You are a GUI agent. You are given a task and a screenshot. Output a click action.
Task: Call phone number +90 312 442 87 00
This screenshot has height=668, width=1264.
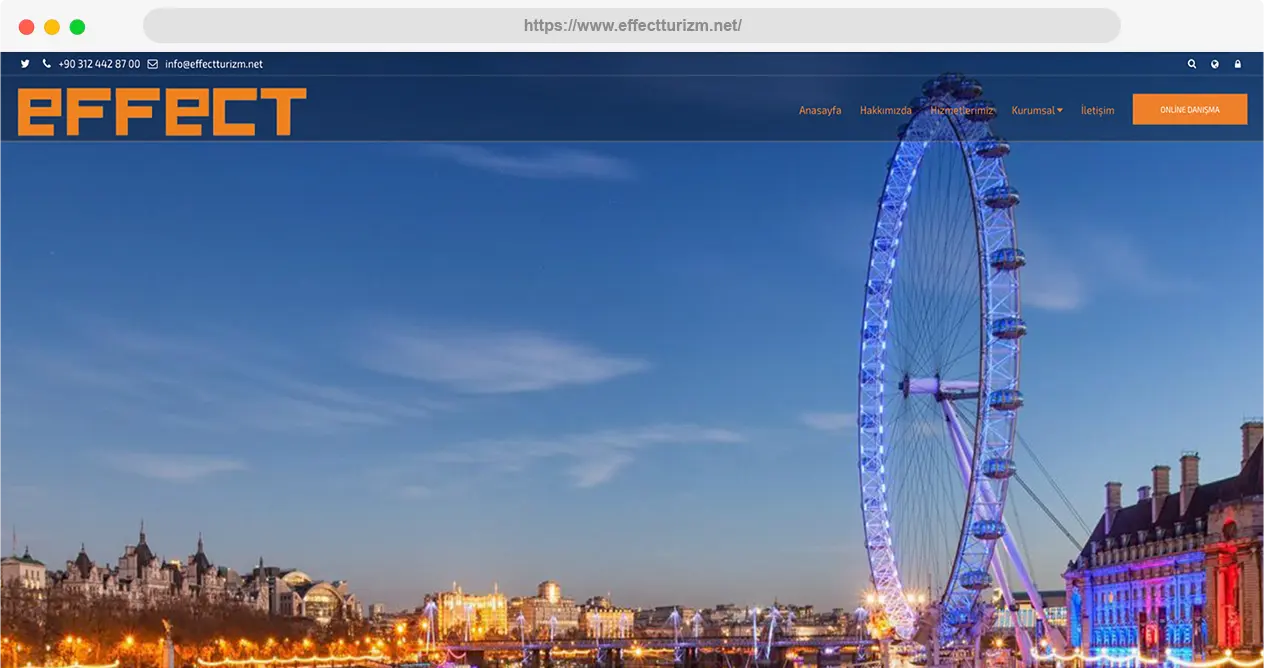pos(99,64)
